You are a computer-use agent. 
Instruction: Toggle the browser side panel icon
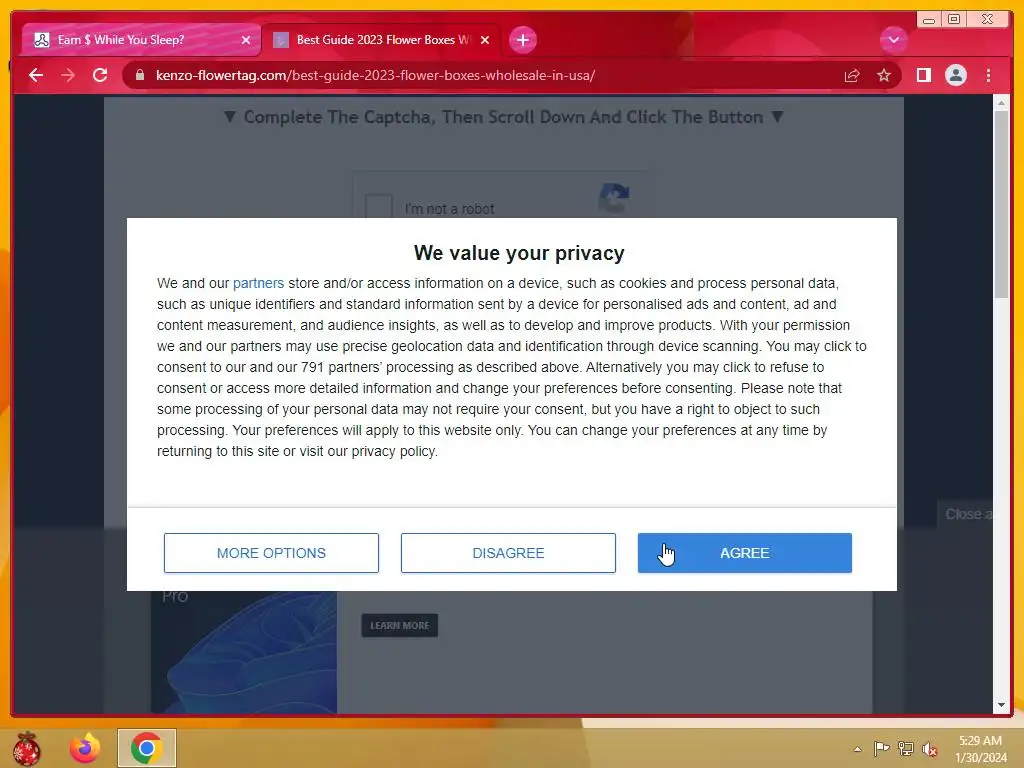coord(923,75)
